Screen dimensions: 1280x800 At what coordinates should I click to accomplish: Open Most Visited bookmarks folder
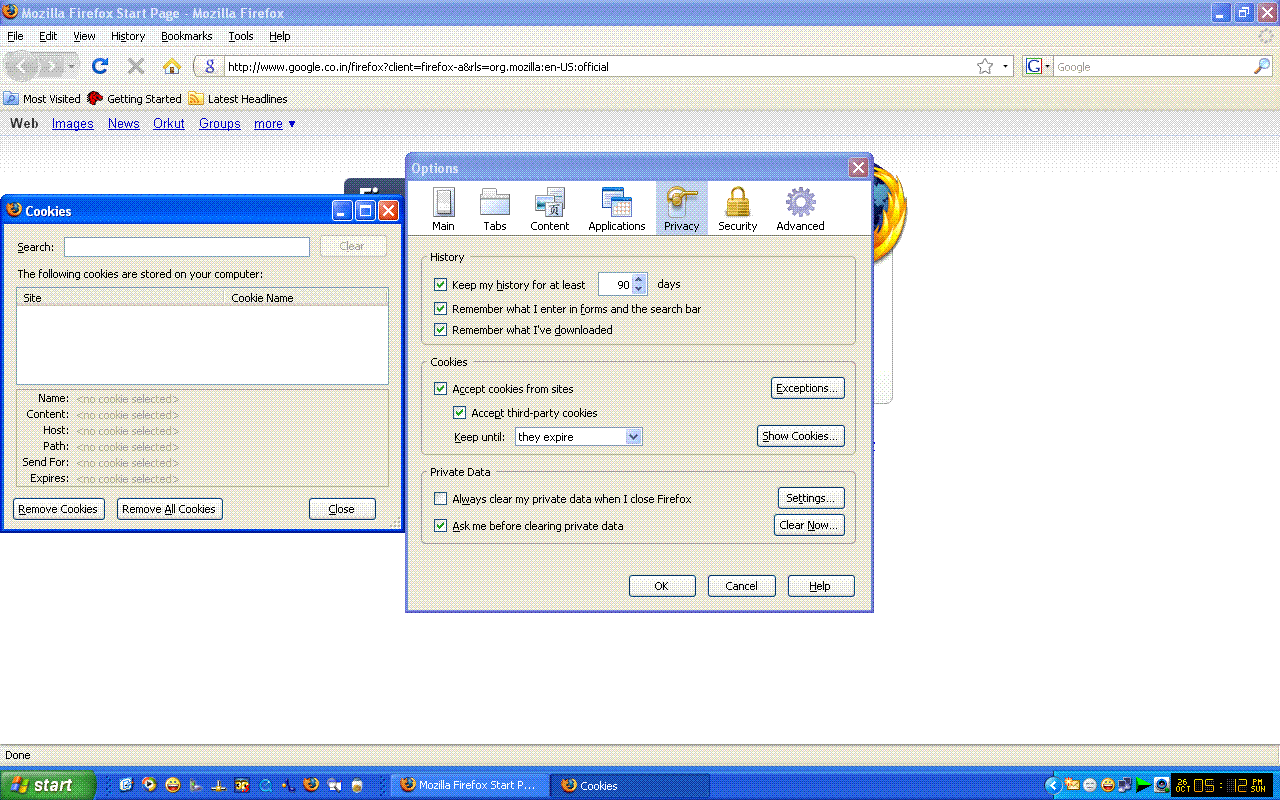coord(42,99)
